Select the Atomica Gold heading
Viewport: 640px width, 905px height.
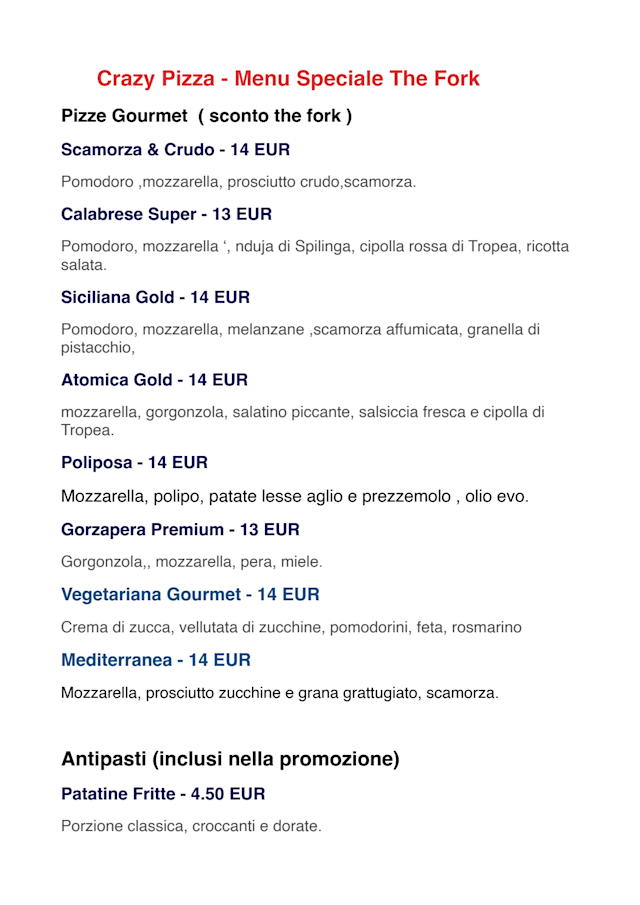(154, 380)
